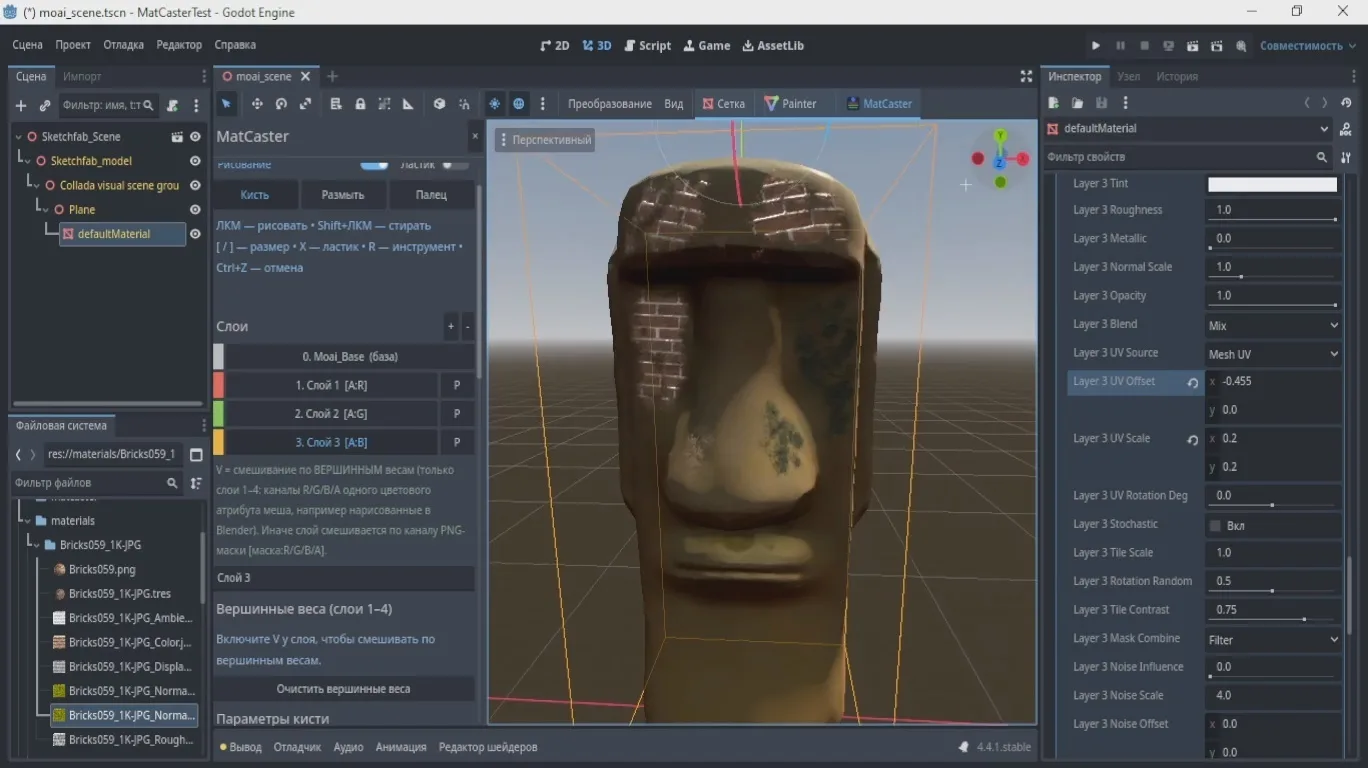Lock the selected node with the padlock icon
Image resolution: width=1368 pixels, height=768 pixels.
pyautogui.click(x=360, y=104)
